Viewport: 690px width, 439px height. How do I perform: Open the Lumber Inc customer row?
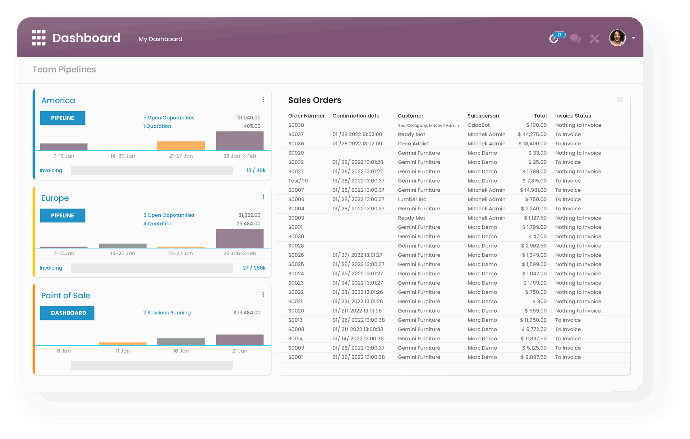(453, 199)
